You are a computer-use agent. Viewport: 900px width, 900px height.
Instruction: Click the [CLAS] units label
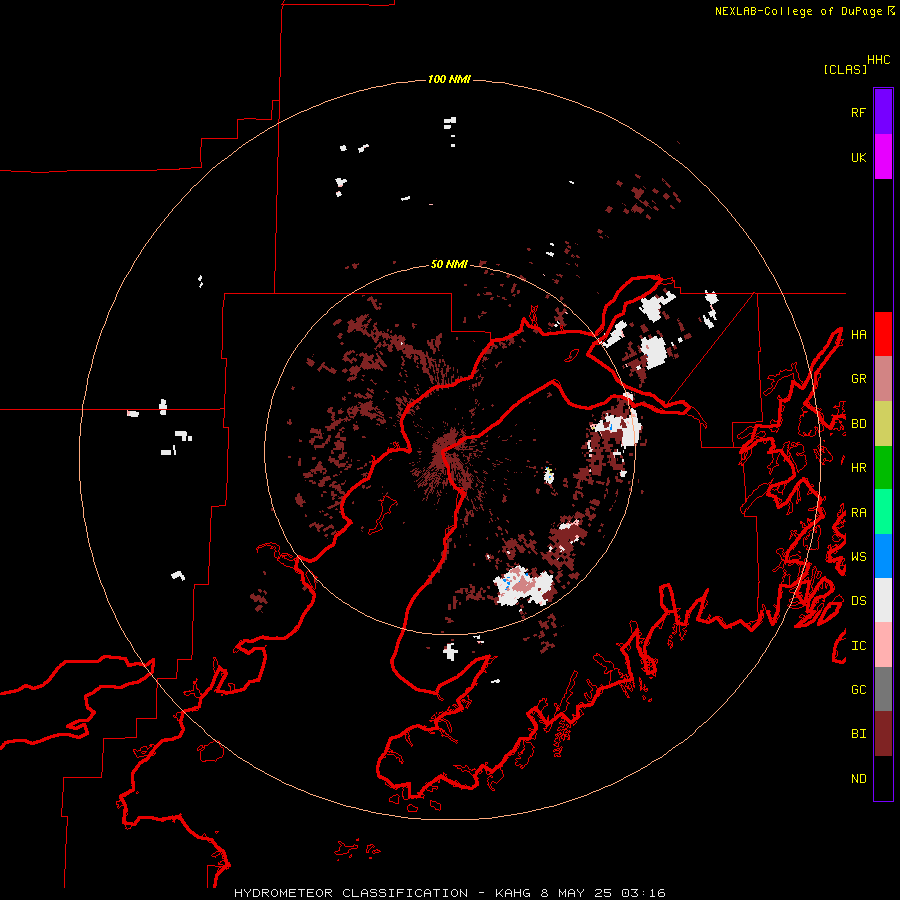pyautogui.click(x=845, y=69)
